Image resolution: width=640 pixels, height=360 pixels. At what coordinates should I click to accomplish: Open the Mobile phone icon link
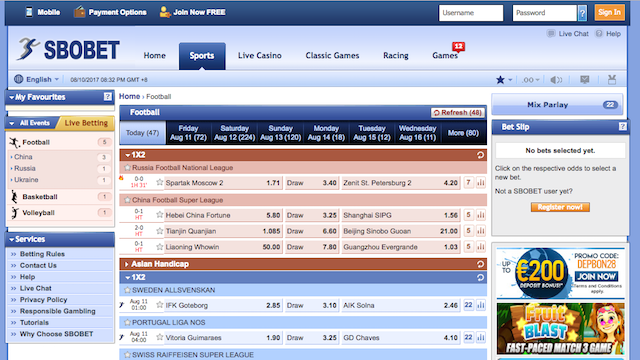click(x=29, y=12)
